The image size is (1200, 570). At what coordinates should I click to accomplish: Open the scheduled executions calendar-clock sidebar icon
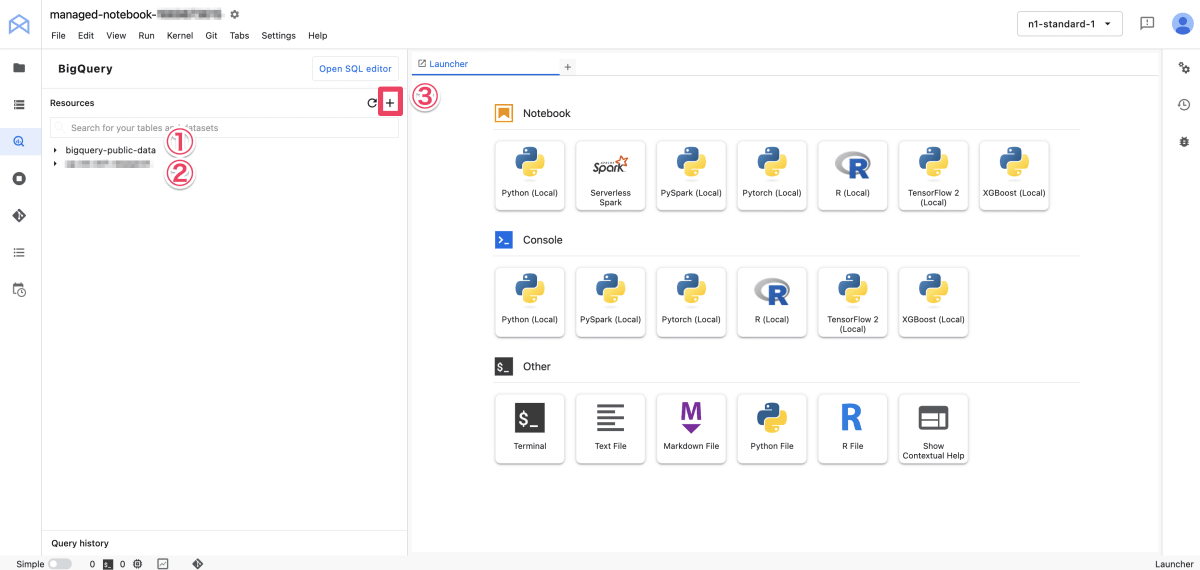pos(19,289)
